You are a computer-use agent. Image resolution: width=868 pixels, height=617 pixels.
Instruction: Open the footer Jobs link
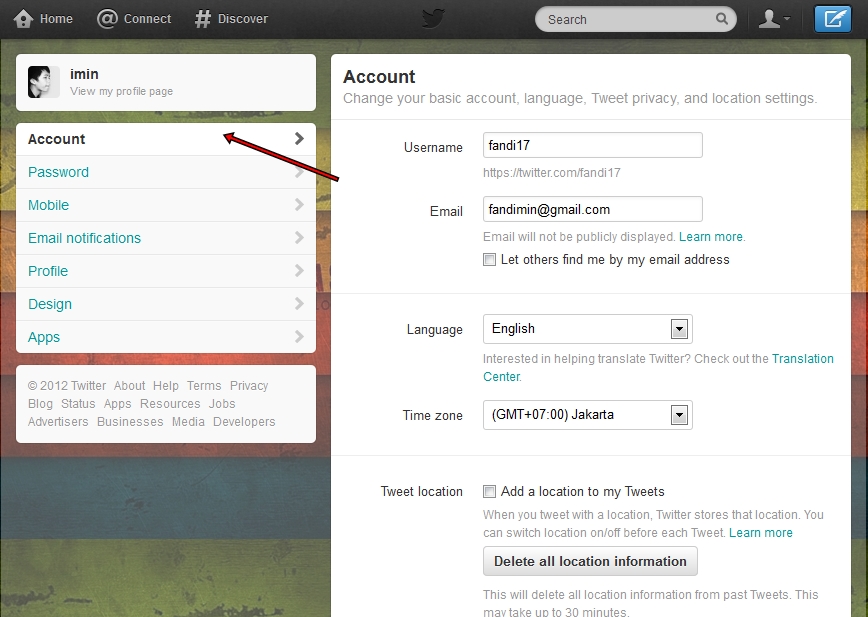coord(222,404)
